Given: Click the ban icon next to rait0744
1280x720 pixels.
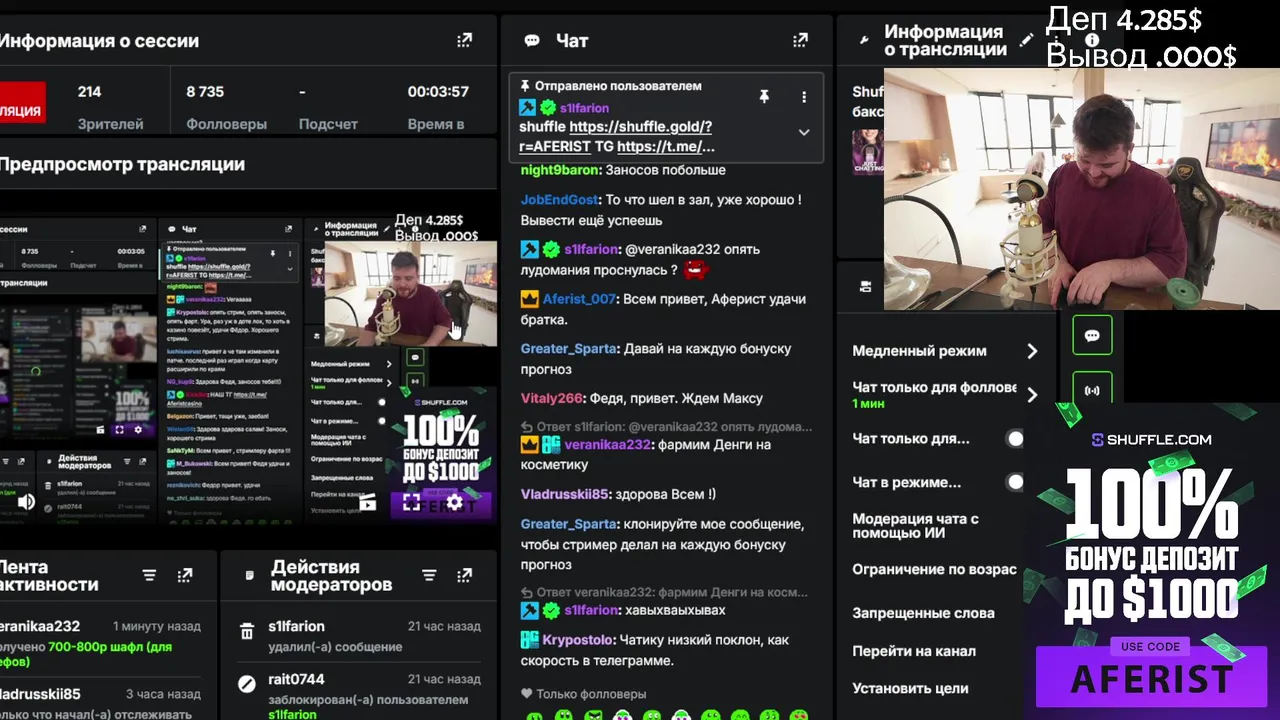Looking at the screenshot, I should 247,684.
